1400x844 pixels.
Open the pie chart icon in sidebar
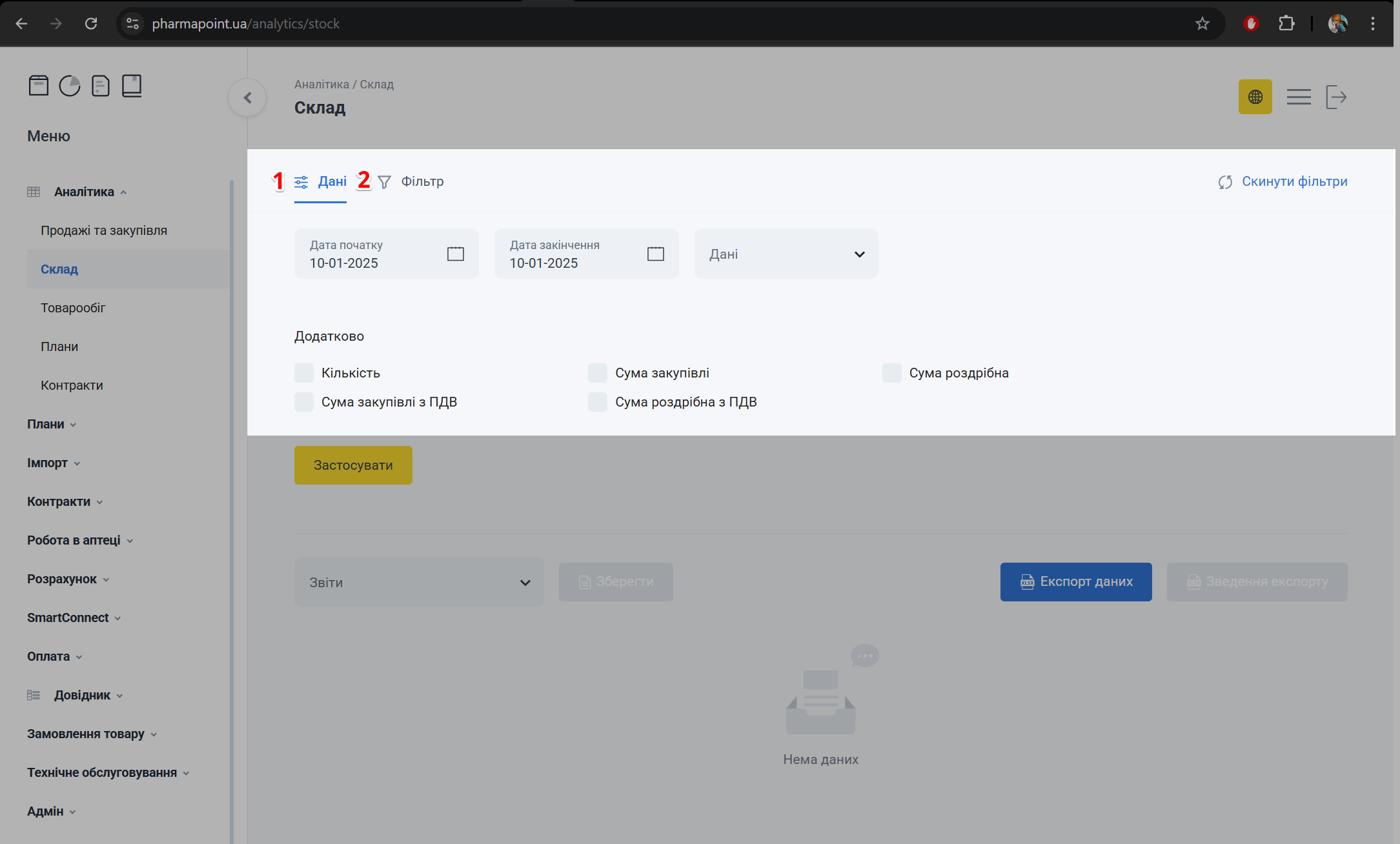(70, 86)
